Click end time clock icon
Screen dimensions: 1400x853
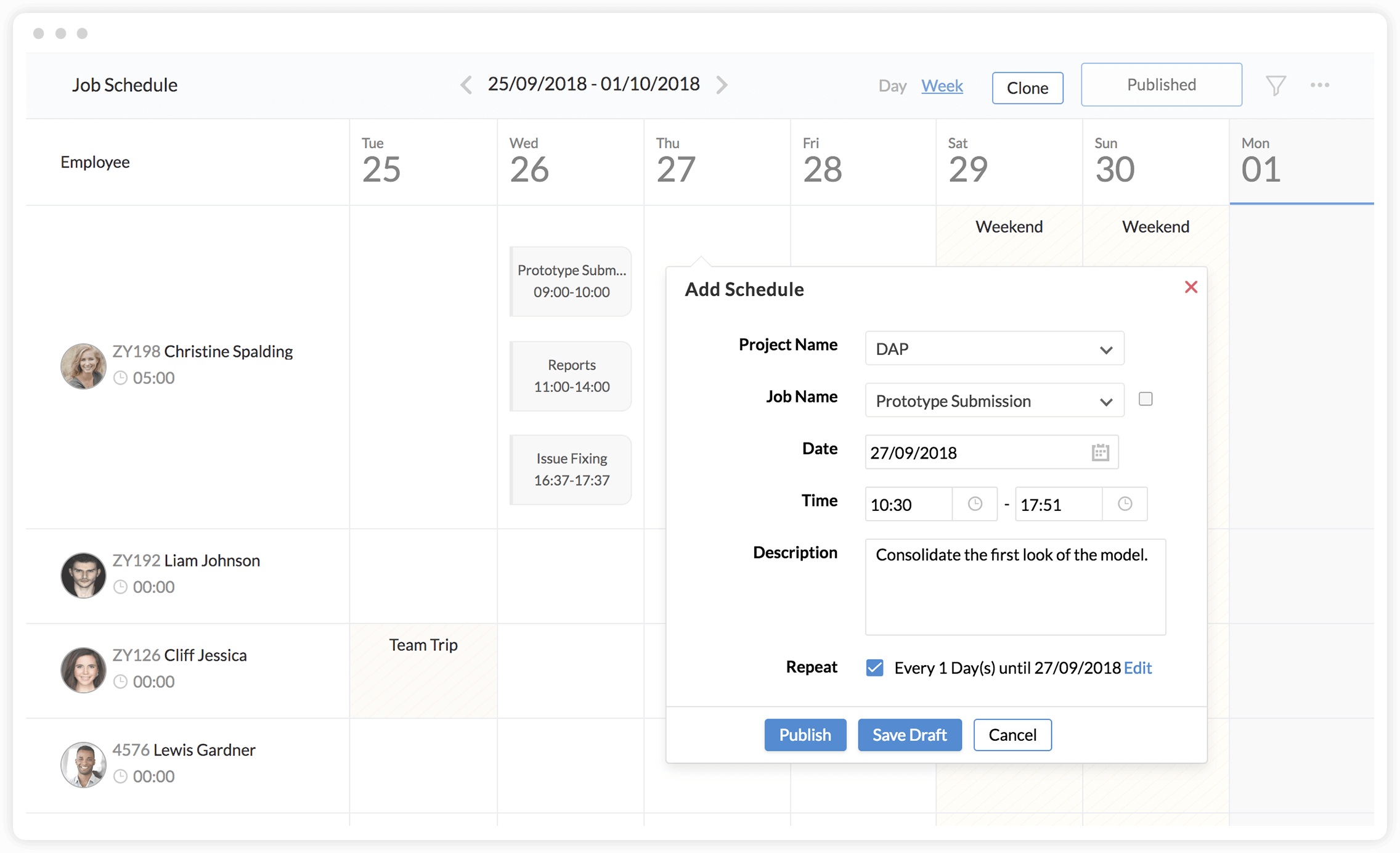(x=1125, y=504)
